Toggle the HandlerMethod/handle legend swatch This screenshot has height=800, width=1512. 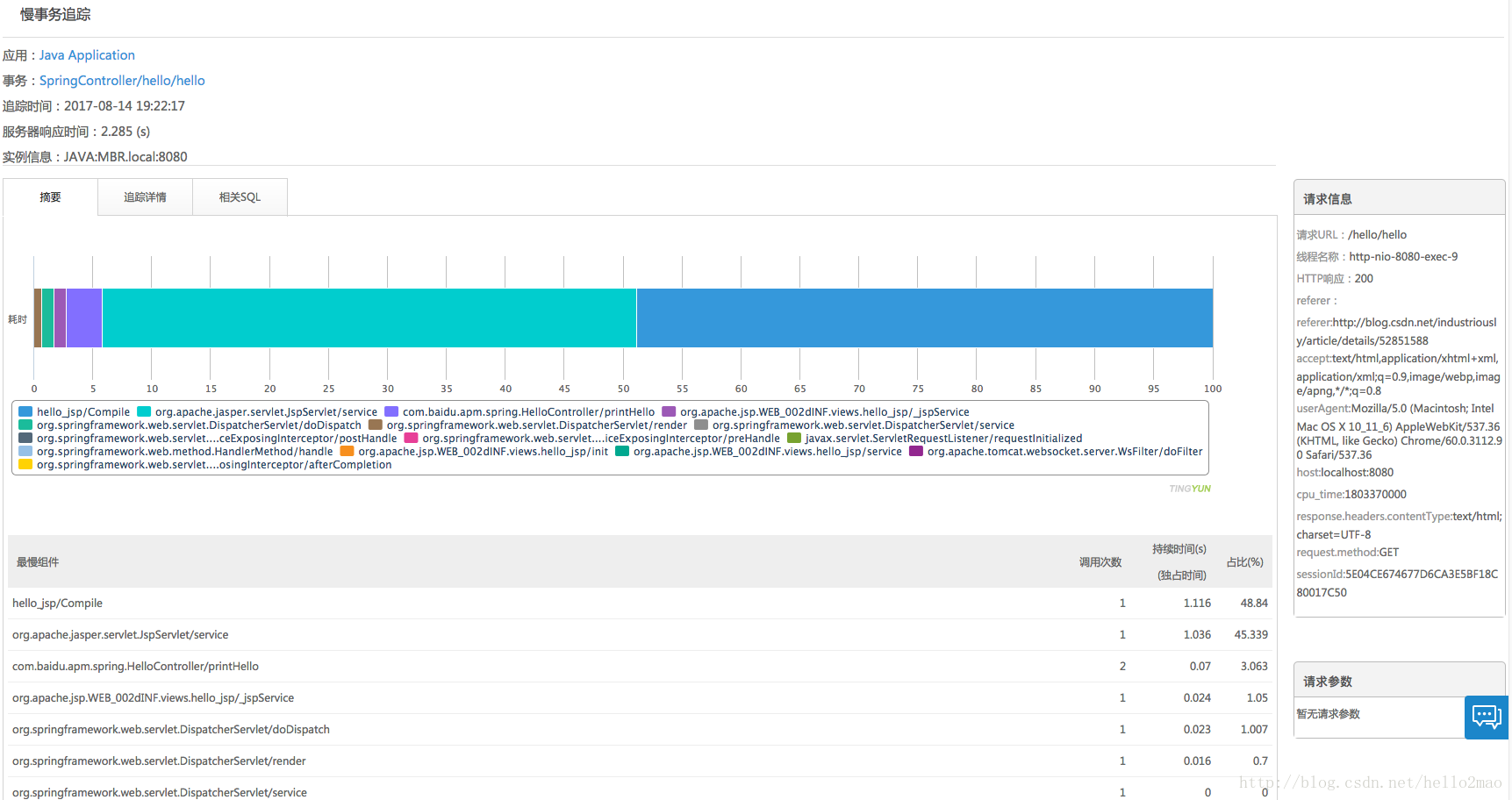pos(25,451)
